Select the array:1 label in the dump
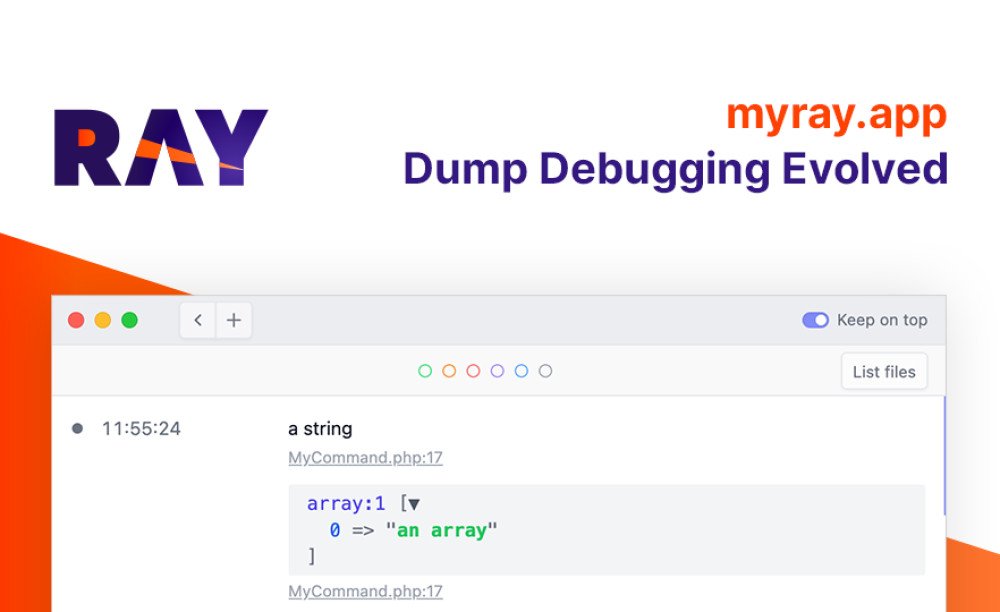 coord(346,504)
